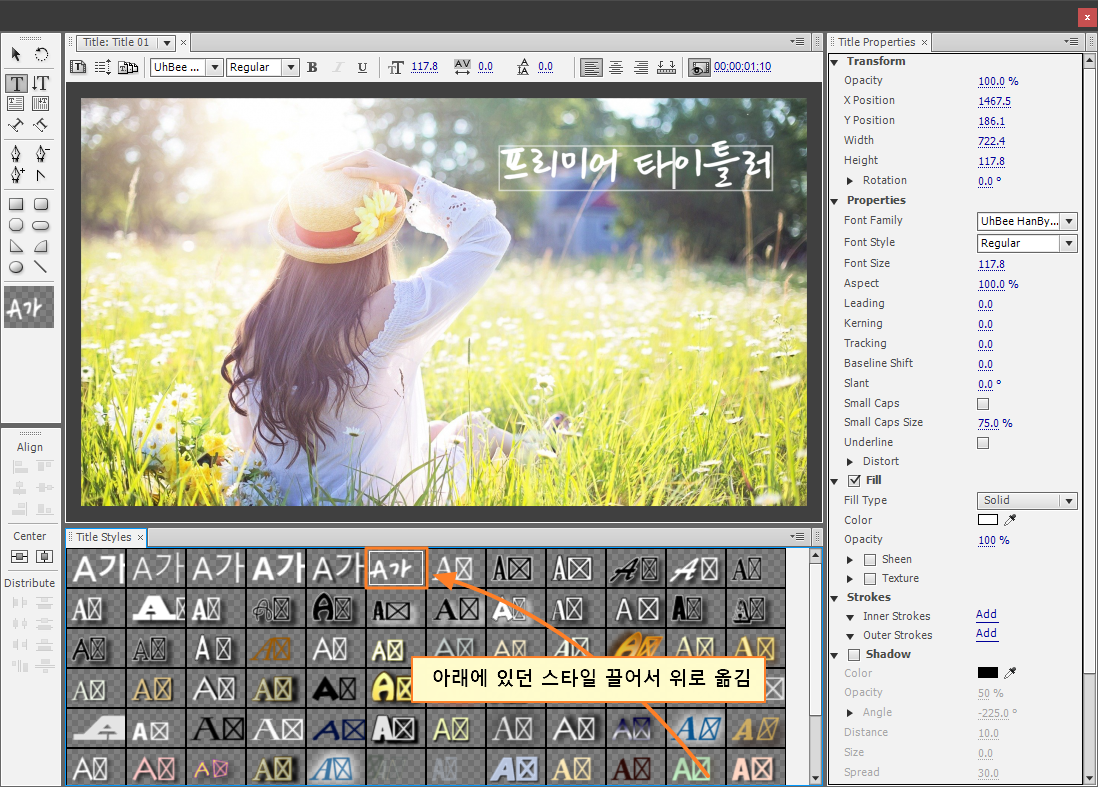Collapse the Strokes section
The image size is (1098, 787).
835,598
